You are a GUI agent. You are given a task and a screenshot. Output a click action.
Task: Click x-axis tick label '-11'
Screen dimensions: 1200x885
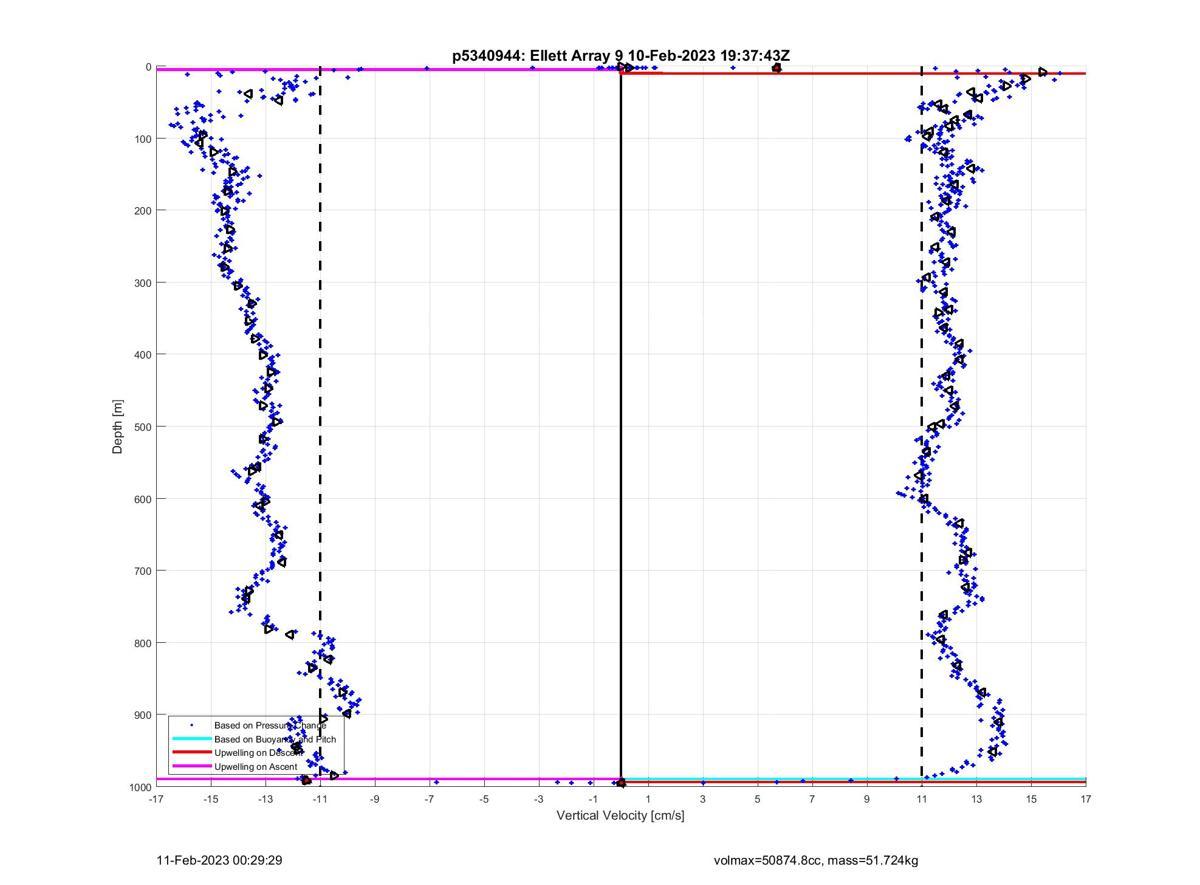coord(320,799)
